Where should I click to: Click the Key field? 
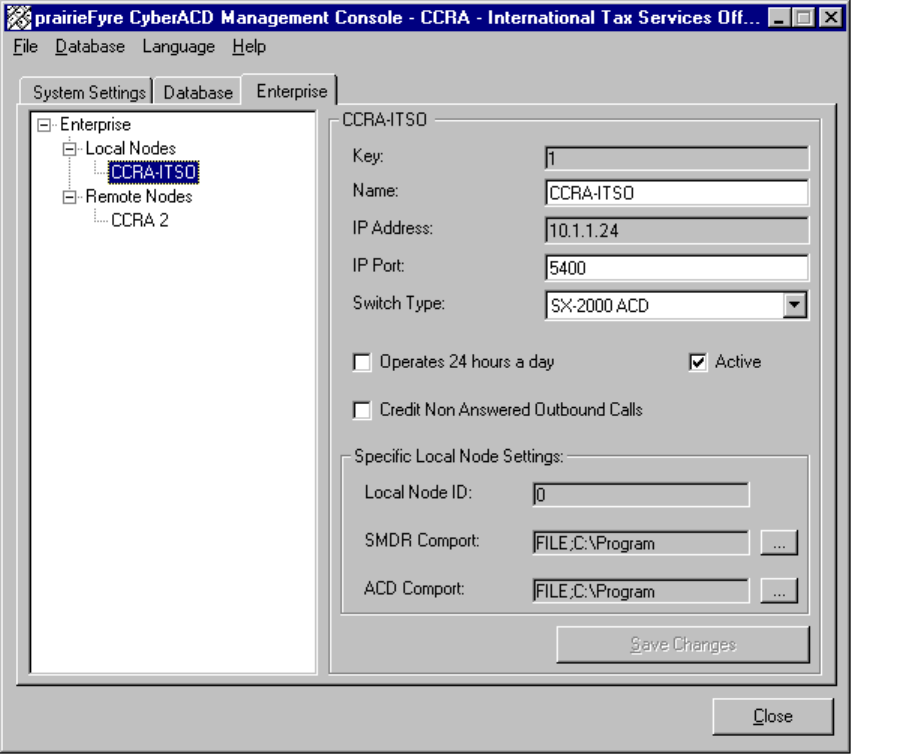tap(677, 158)
